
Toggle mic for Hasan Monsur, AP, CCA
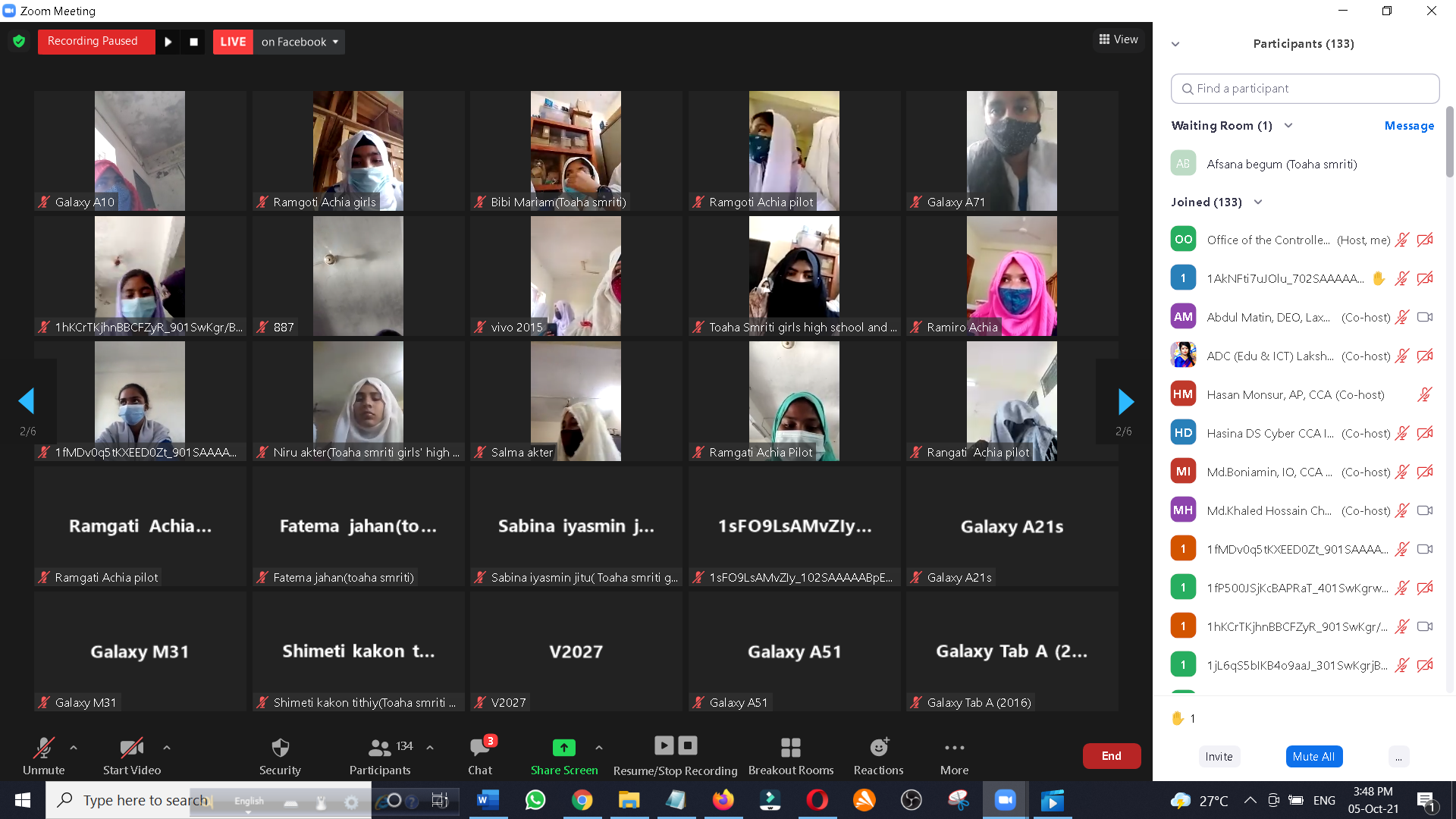(x=1425, y=394)
